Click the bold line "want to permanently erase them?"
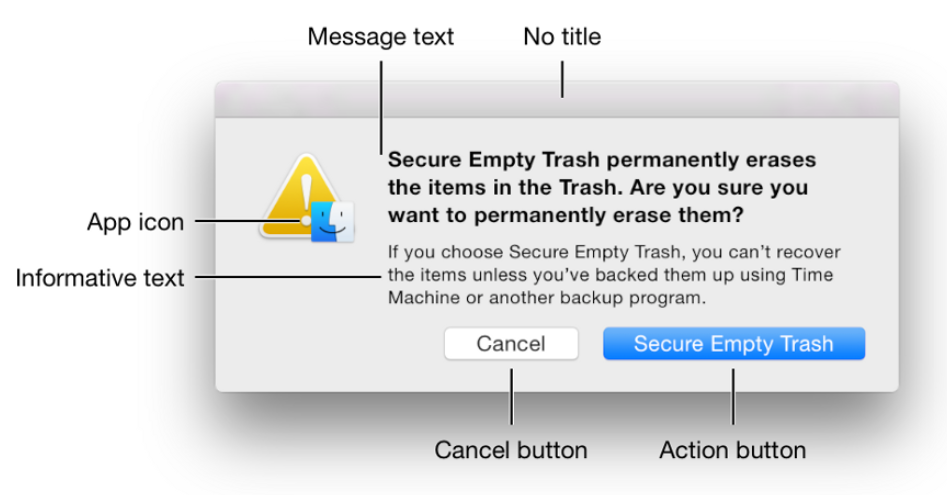 571,214
